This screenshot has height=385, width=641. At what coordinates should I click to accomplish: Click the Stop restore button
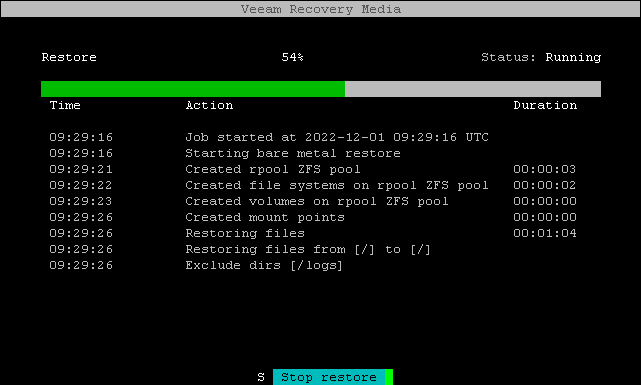[333, 377]
